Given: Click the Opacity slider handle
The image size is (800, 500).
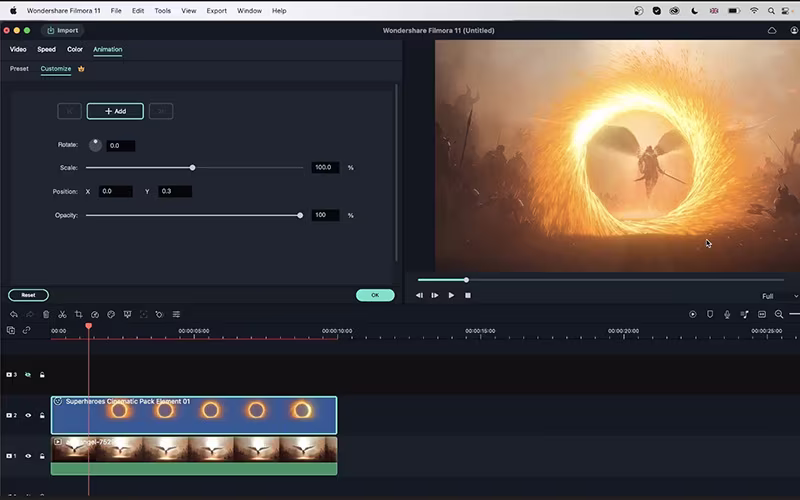Looking at the screenshot, I should pyautogui.click(x=300, y=215).
